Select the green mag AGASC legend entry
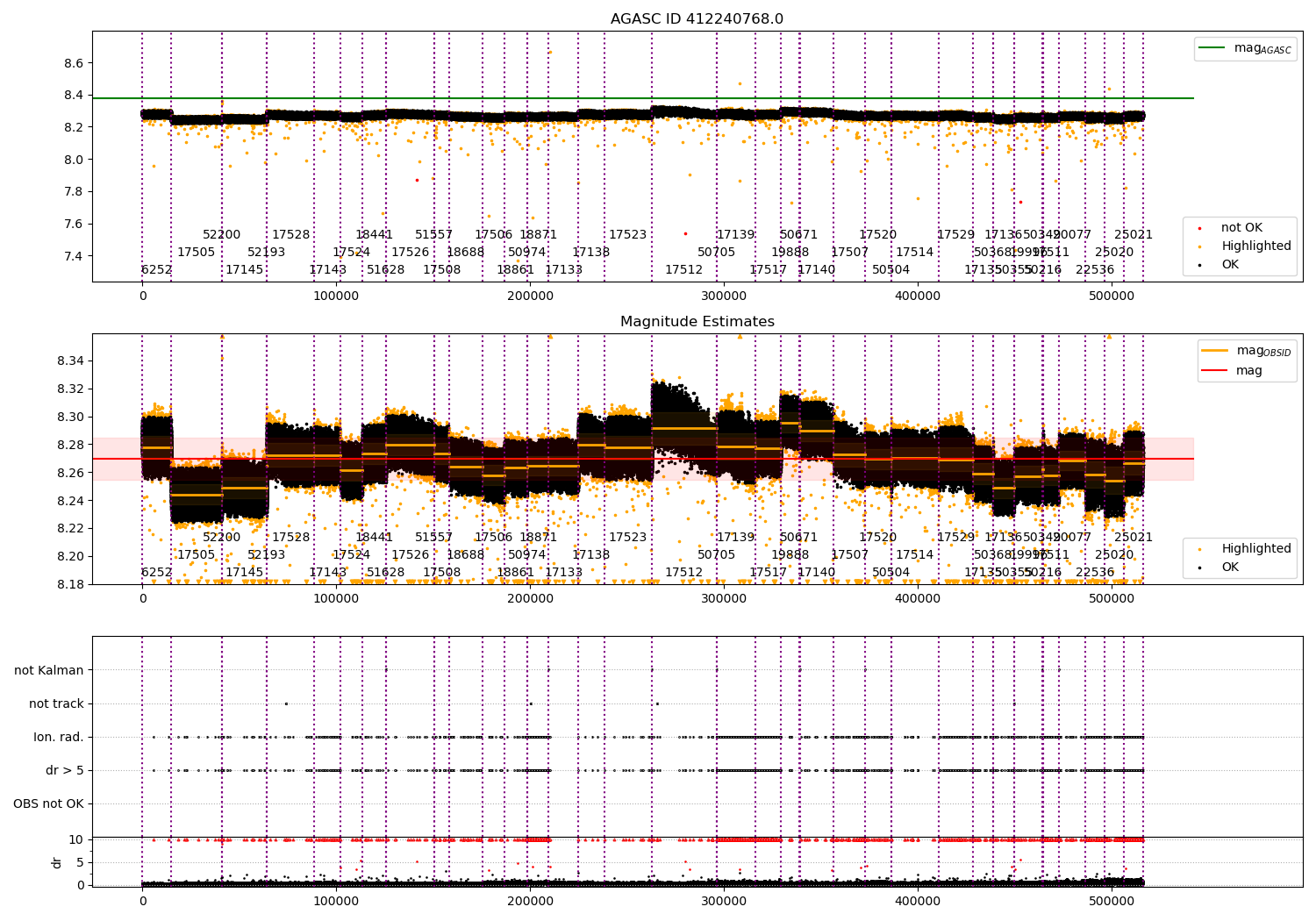This screenshot has height=921, width=1316. 1245,49
